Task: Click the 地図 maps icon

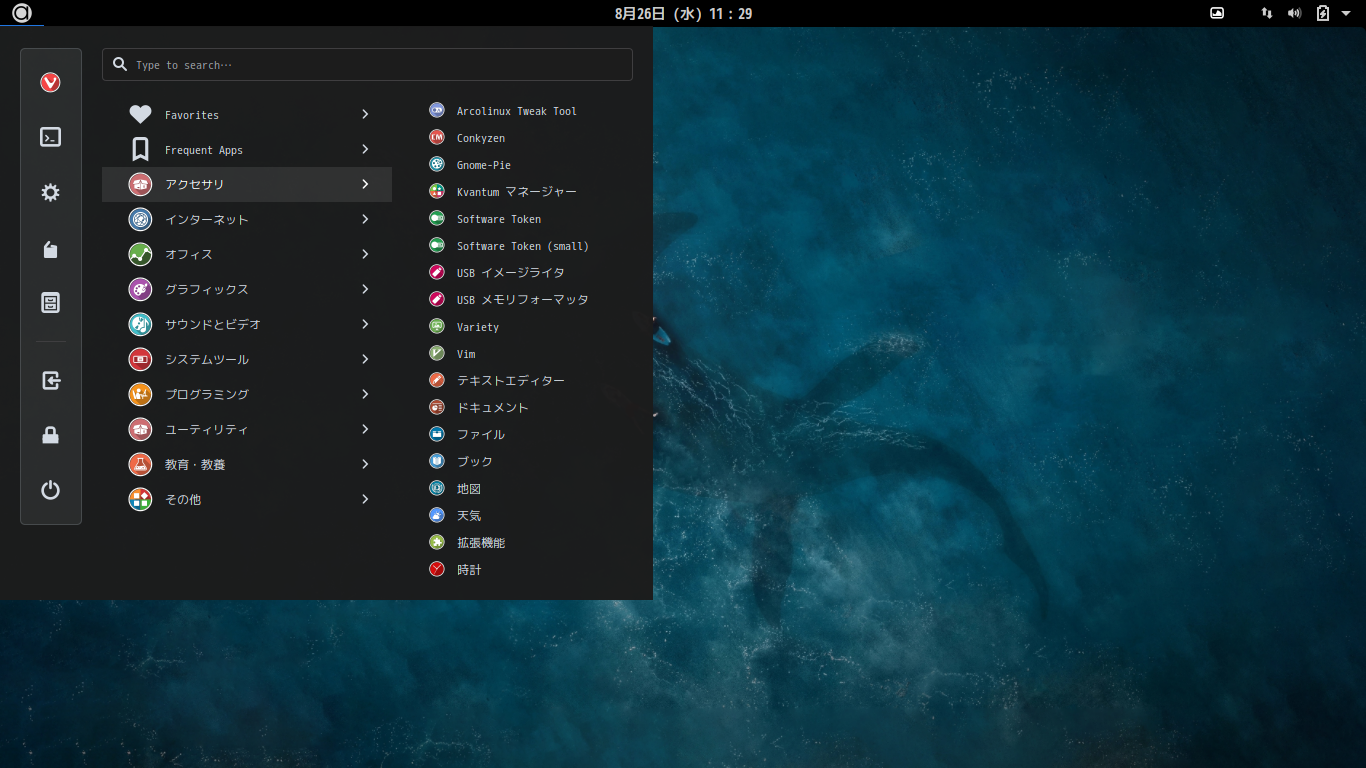Action: point(437,489)
